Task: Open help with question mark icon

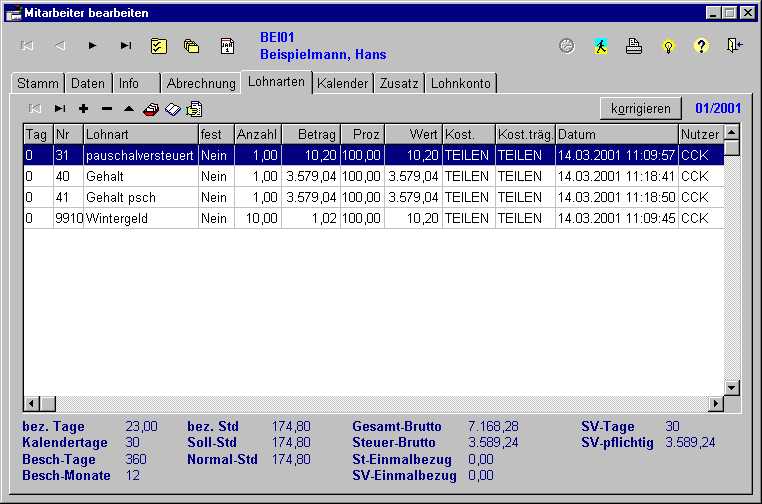Action: (701, 46)
